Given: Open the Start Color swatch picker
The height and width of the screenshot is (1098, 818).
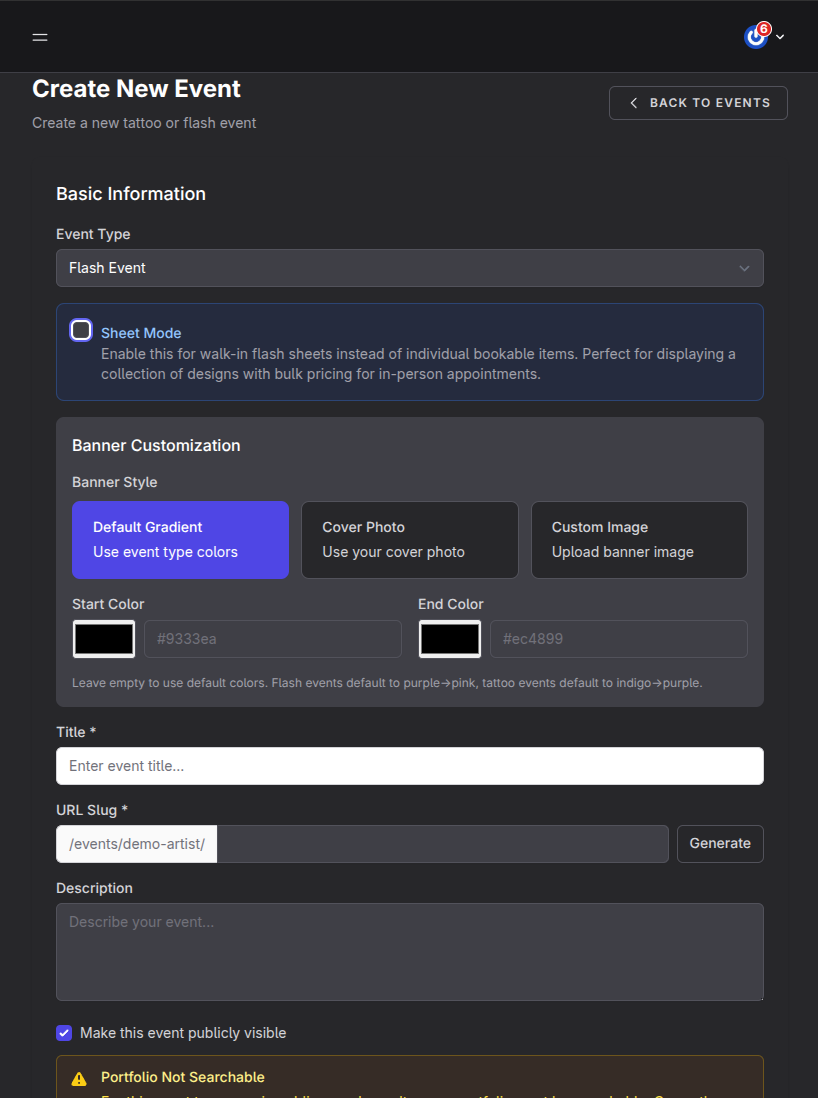Looking at the screenshot, I should pyautogui.click(x=103, y=638).
